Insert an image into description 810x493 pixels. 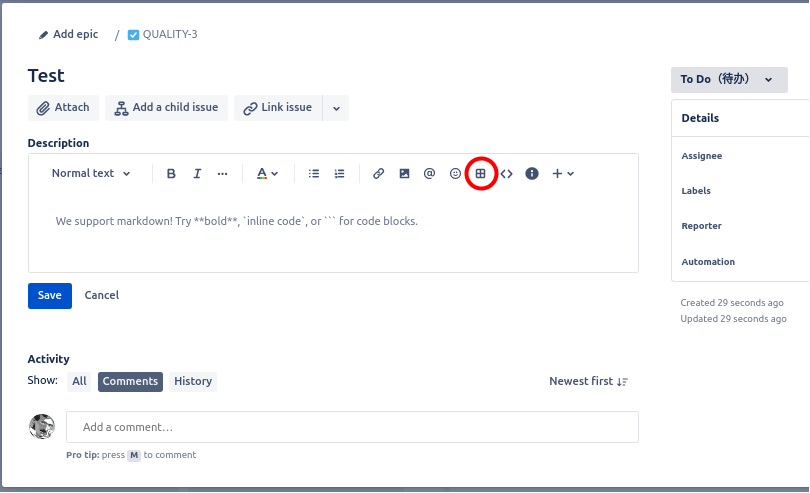[404, 174]
